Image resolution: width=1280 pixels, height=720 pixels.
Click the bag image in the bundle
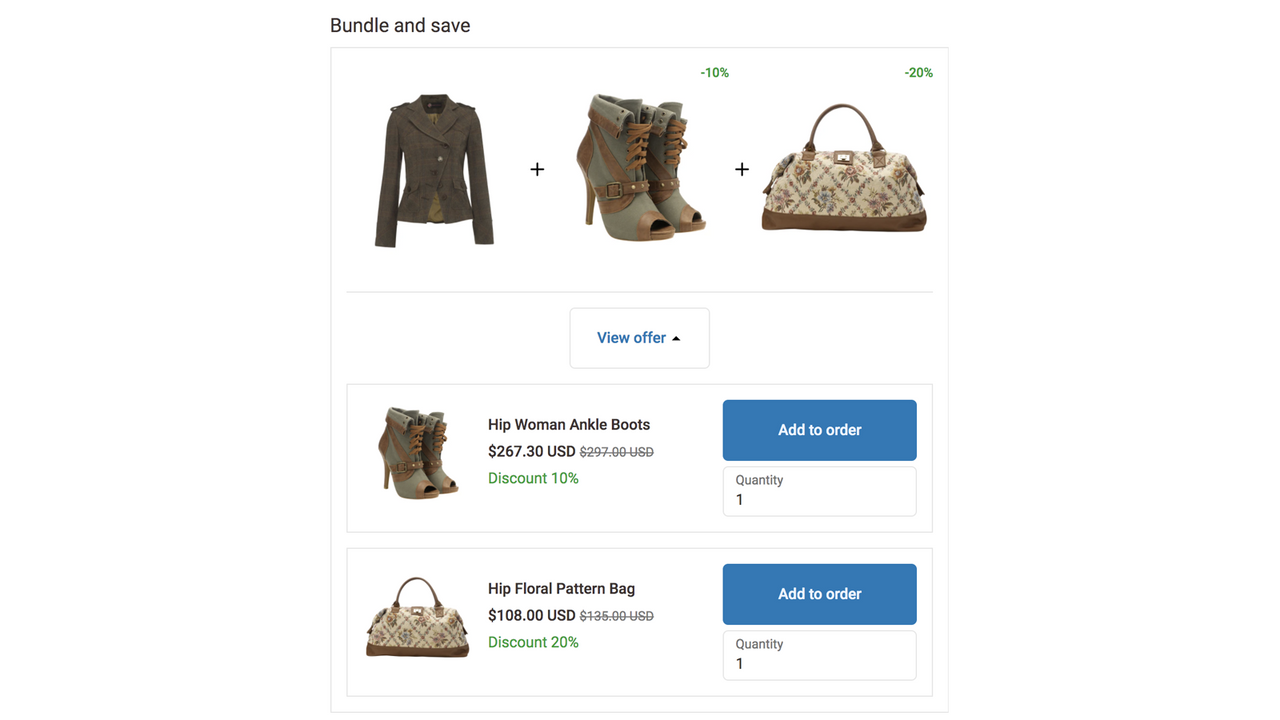(x=843, y=165)
